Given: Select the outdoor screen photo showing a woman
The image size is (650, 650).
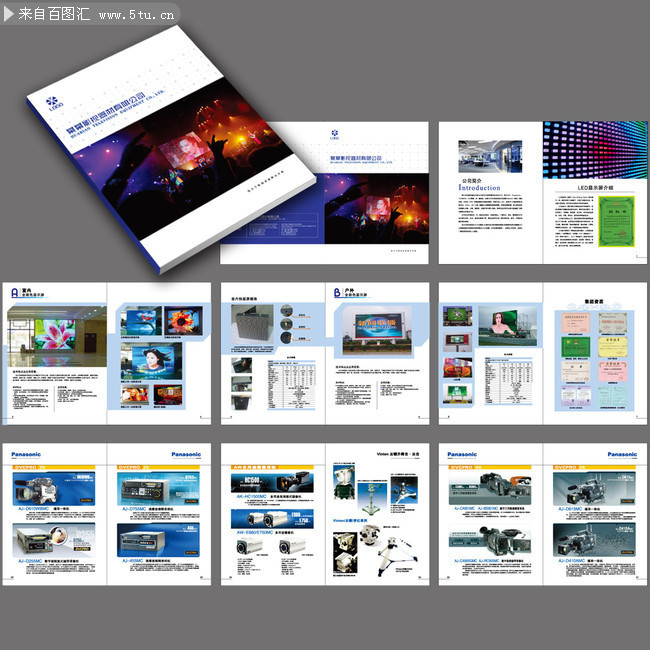Looking at the screenshot, I should (x=507, y=326).
